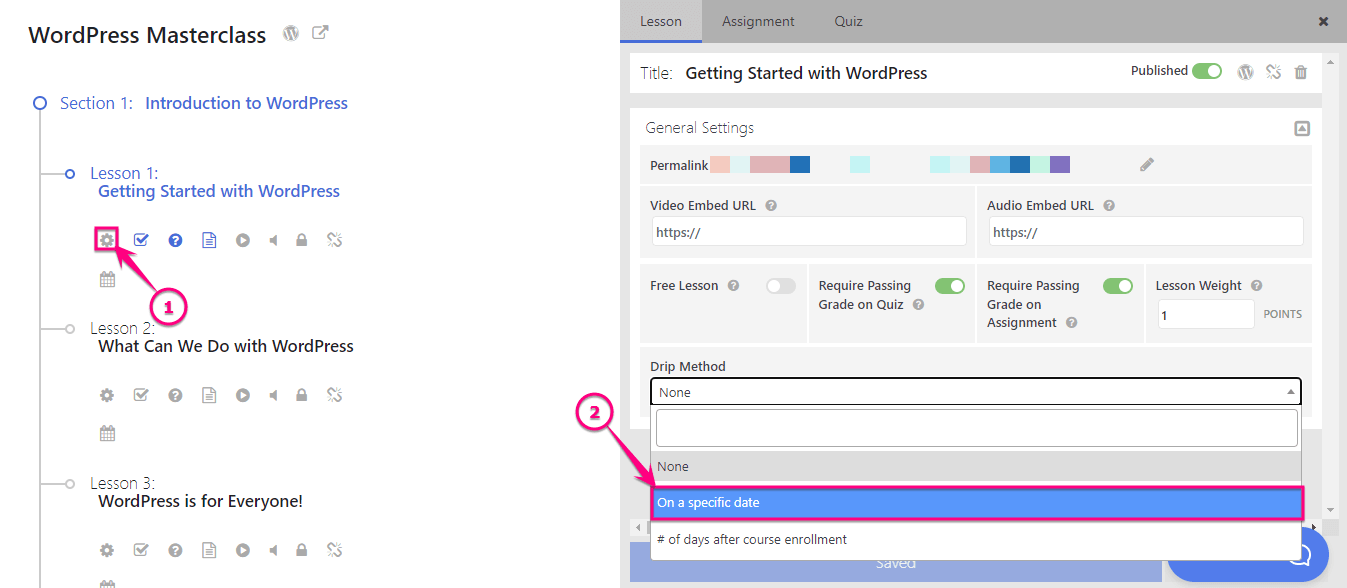Switch to the Assignment tab
1347x588 pixels.
(758, 21)
